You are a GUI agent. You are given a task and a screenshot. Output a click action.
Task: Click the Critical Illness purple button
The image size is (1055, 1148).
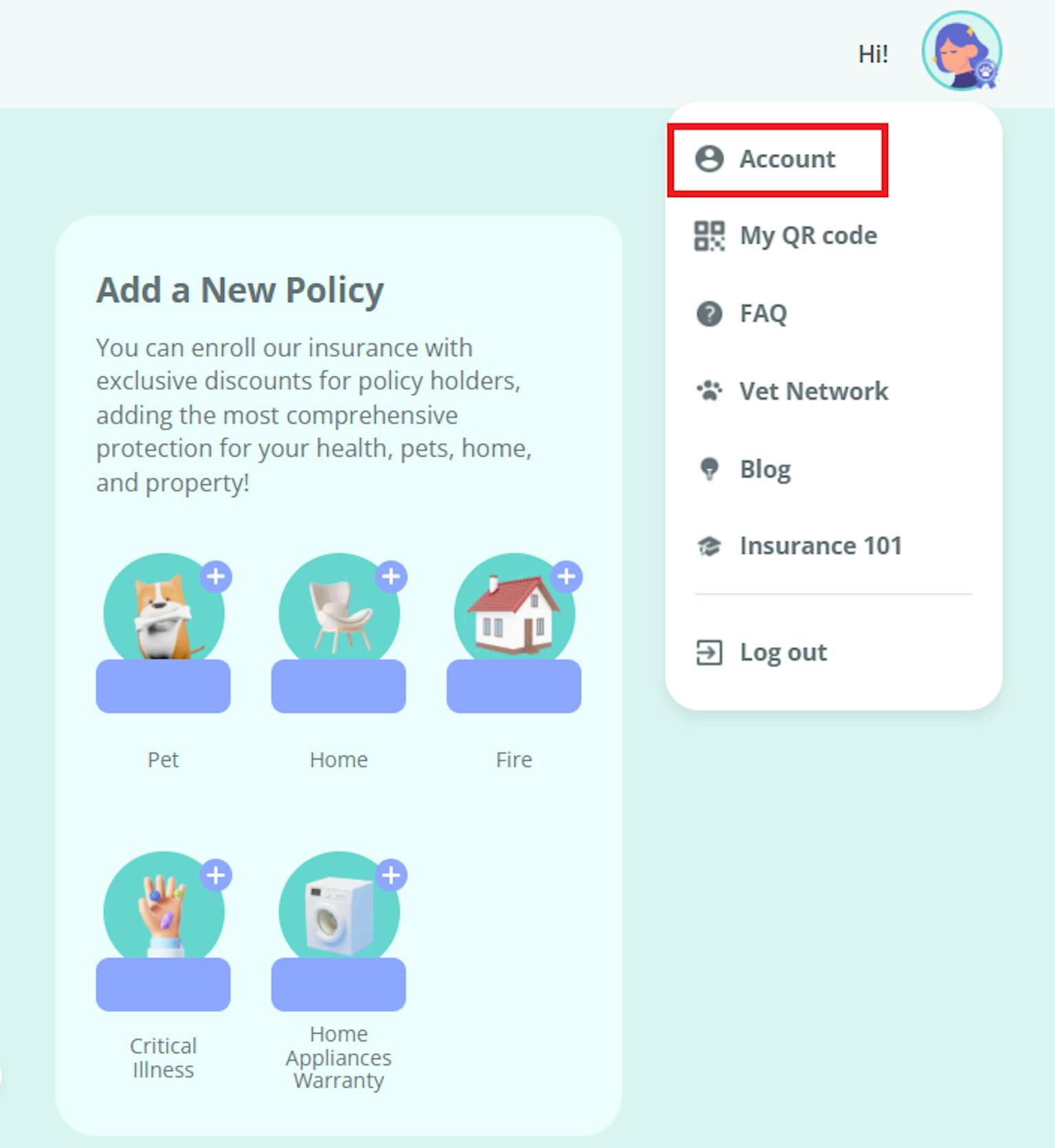[163, 984]
